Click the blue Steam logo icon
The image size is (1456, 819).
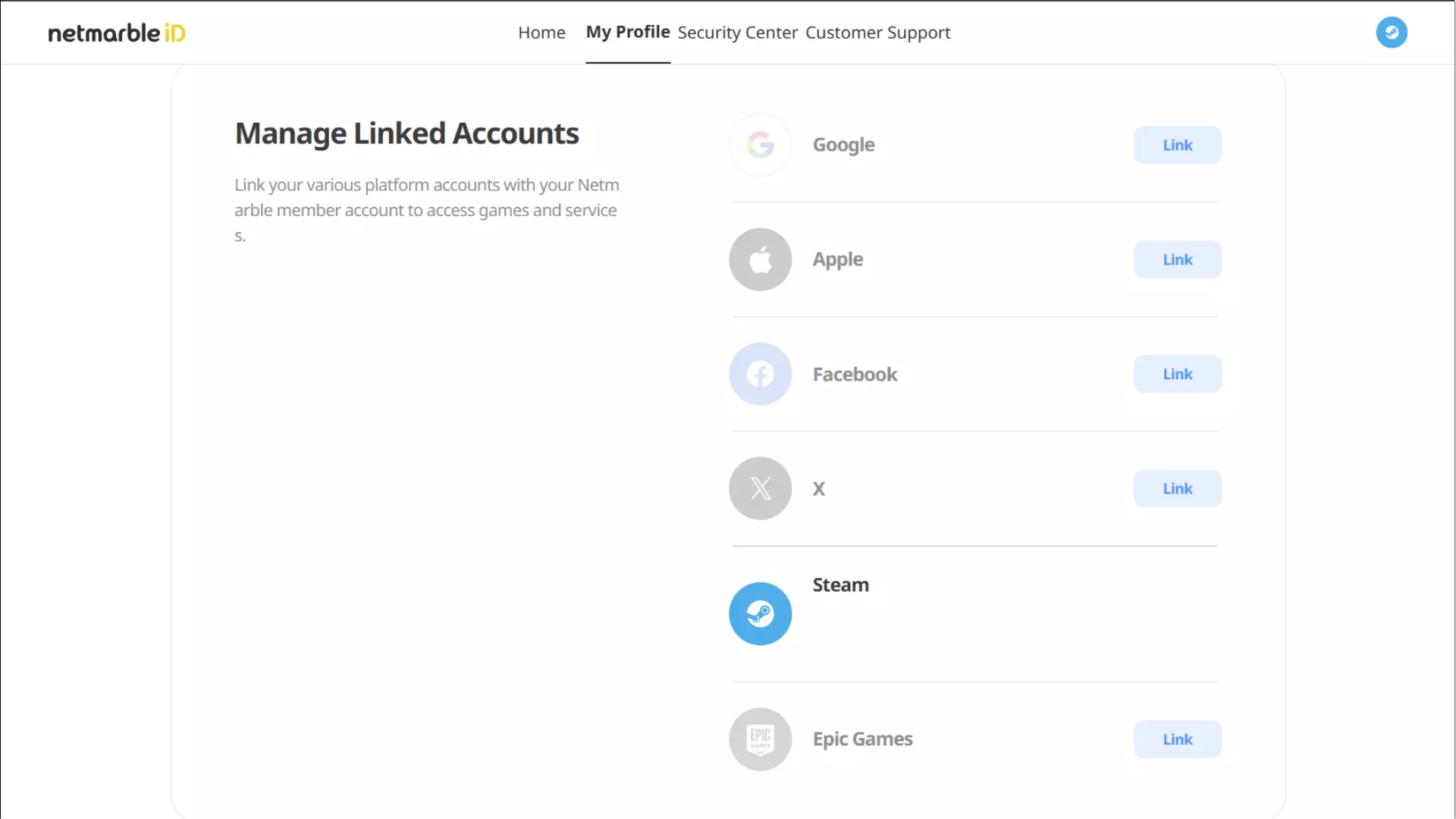[760, 613]
